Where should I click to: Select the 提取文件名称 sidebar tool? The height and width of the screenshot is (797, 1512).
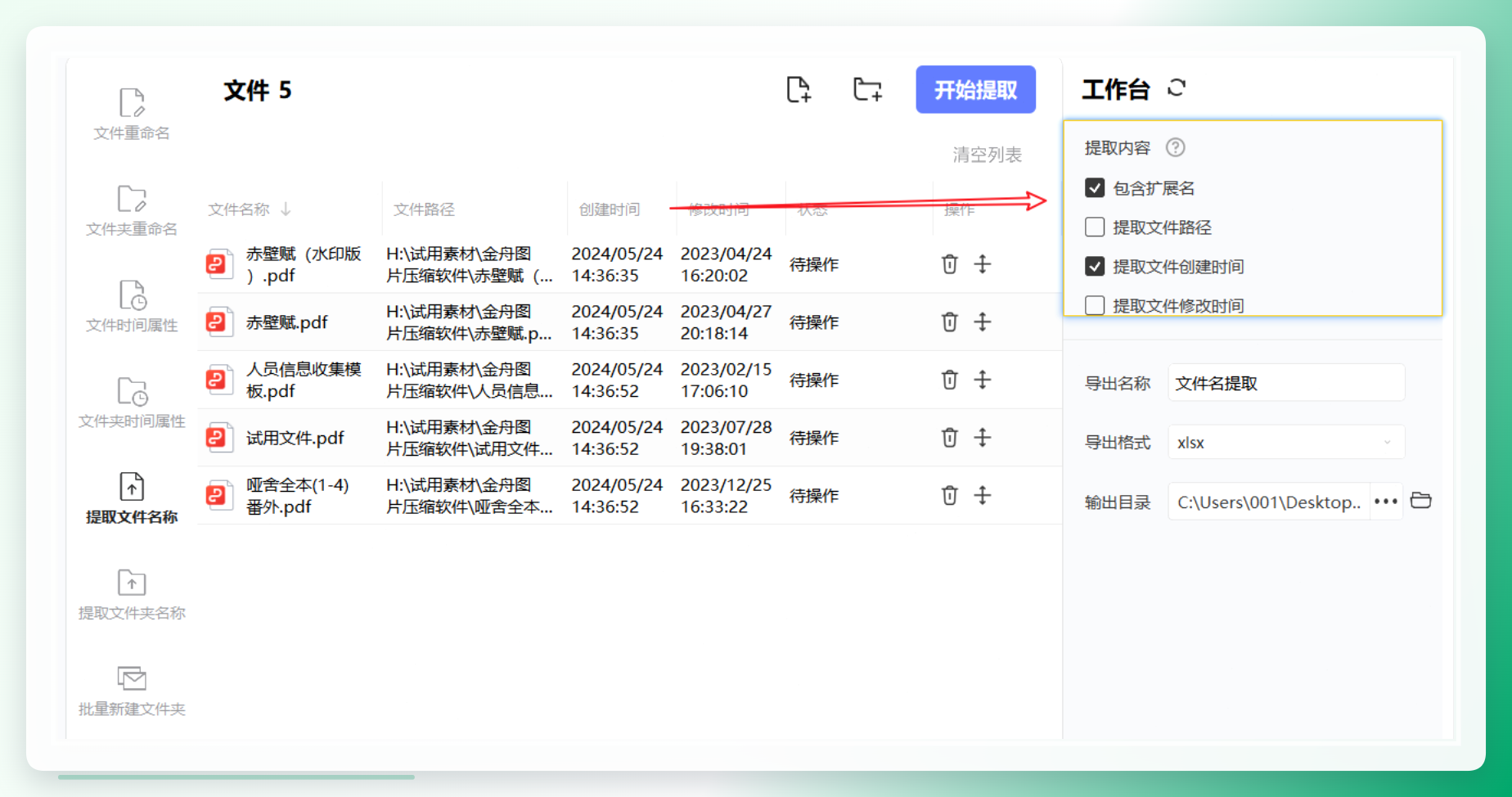(x=132, y=498)
